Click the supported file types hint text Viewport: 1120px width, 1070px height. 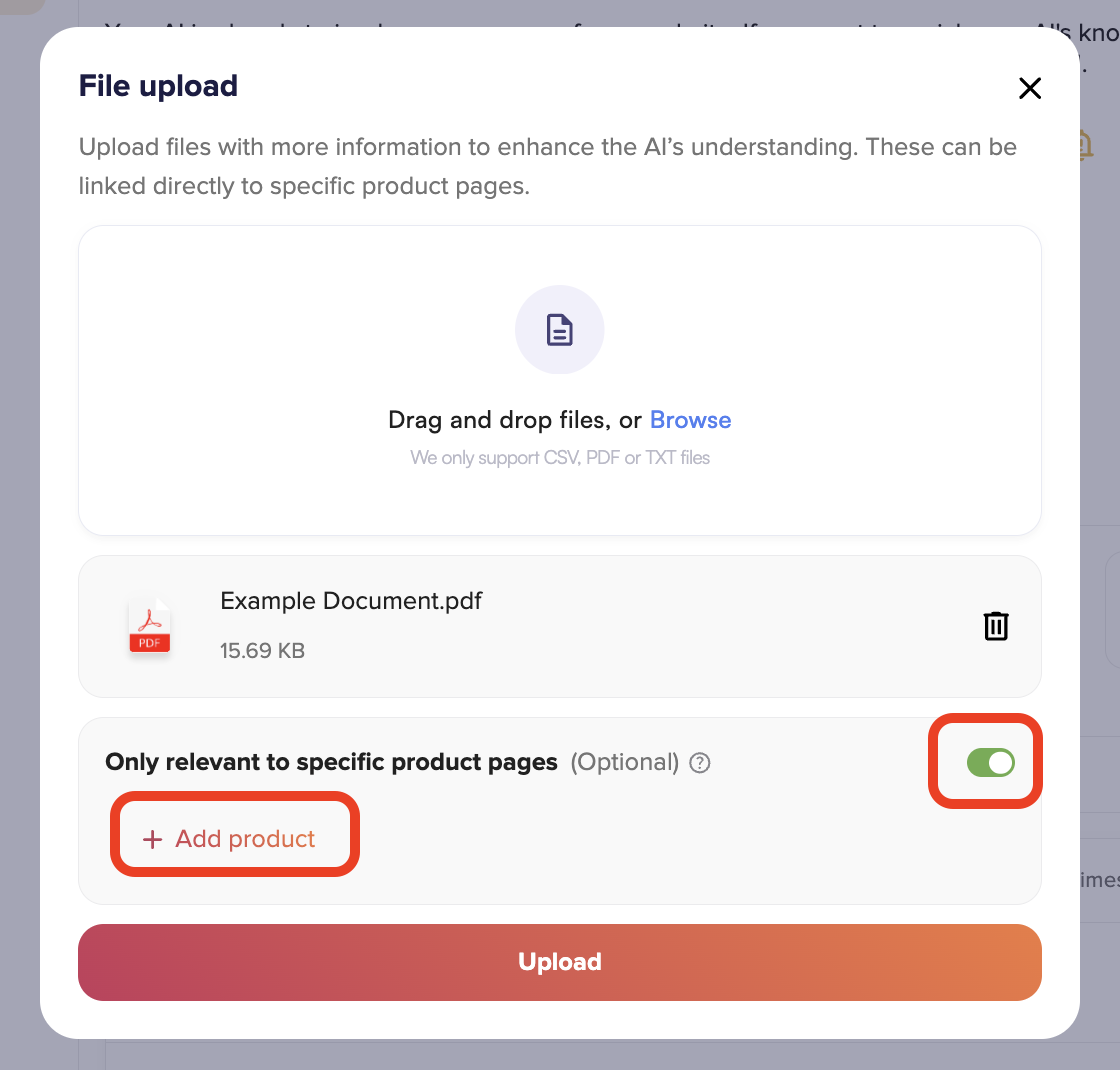[559, 458]
